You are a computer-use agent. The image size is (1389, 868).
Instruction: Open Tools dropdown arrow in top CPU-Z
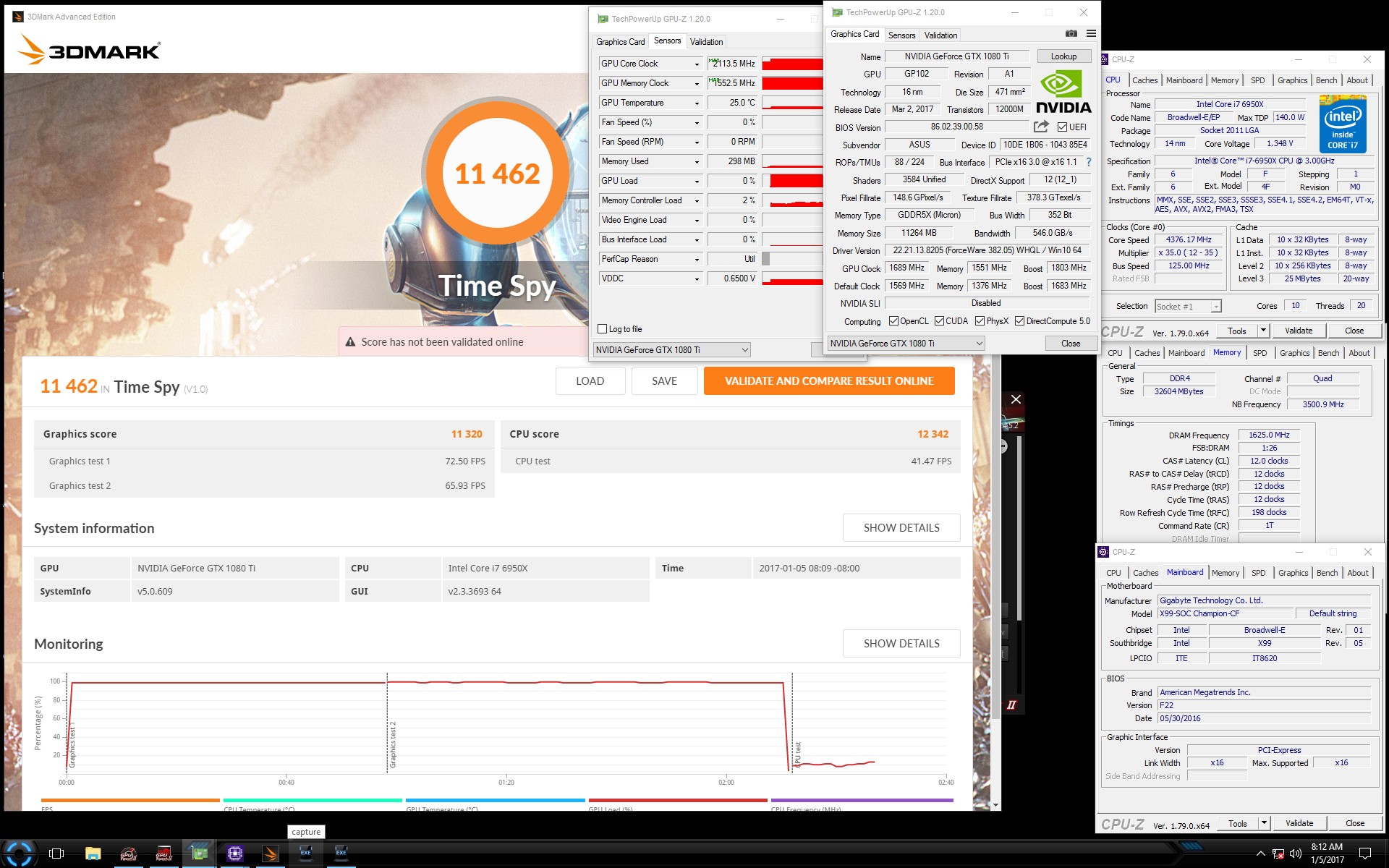coord(1263,331)
